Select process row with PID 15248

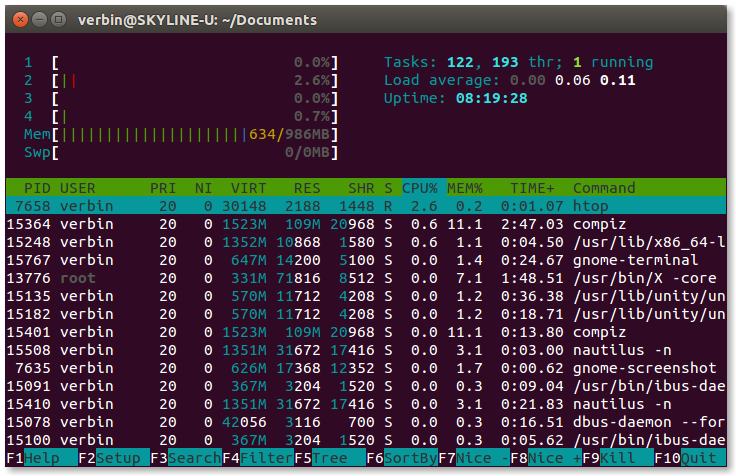tap(366, 242)
